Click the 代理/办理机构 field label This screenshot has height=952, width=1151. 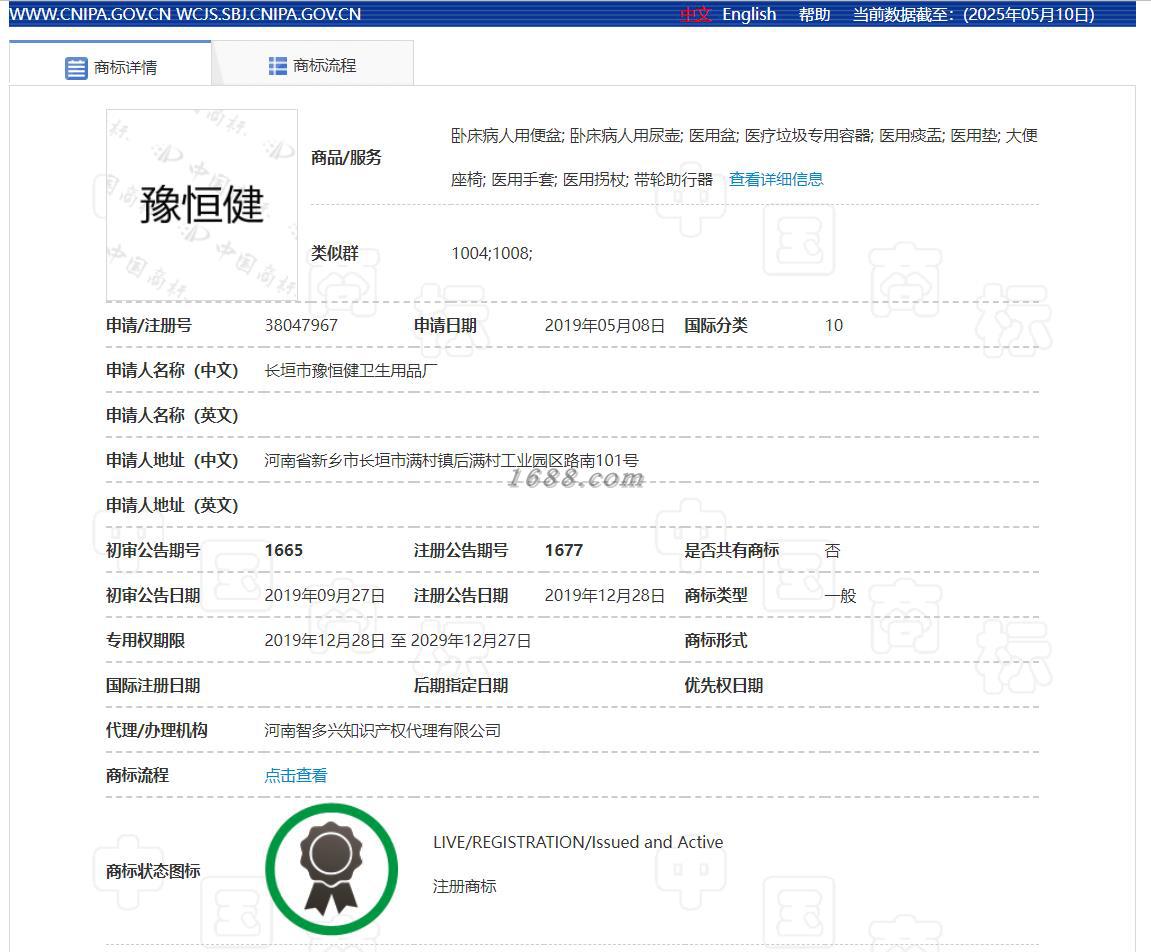click(157, 730)
